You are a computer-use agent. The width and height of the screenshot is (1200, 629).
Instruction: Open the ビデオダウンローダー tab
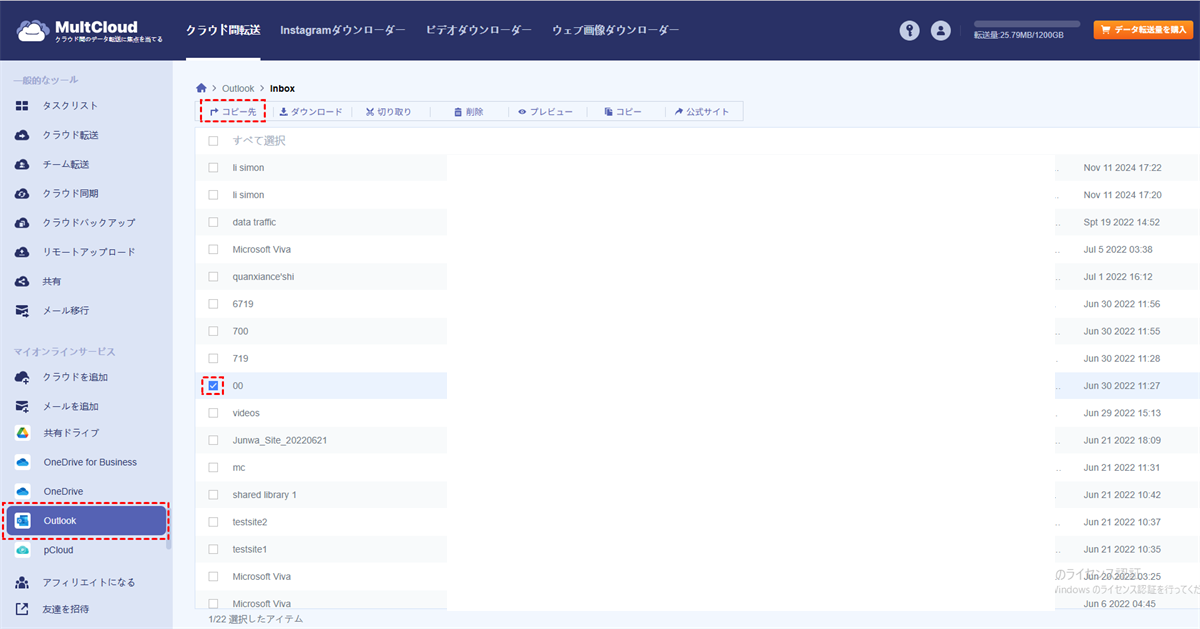point(479,30)
